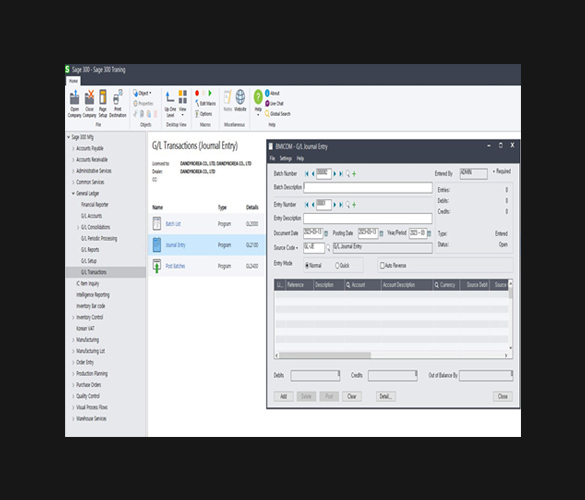Viewport: 585px width, 500px height.
Task: Click the Open Company icon
Action: tap(75, 98)
